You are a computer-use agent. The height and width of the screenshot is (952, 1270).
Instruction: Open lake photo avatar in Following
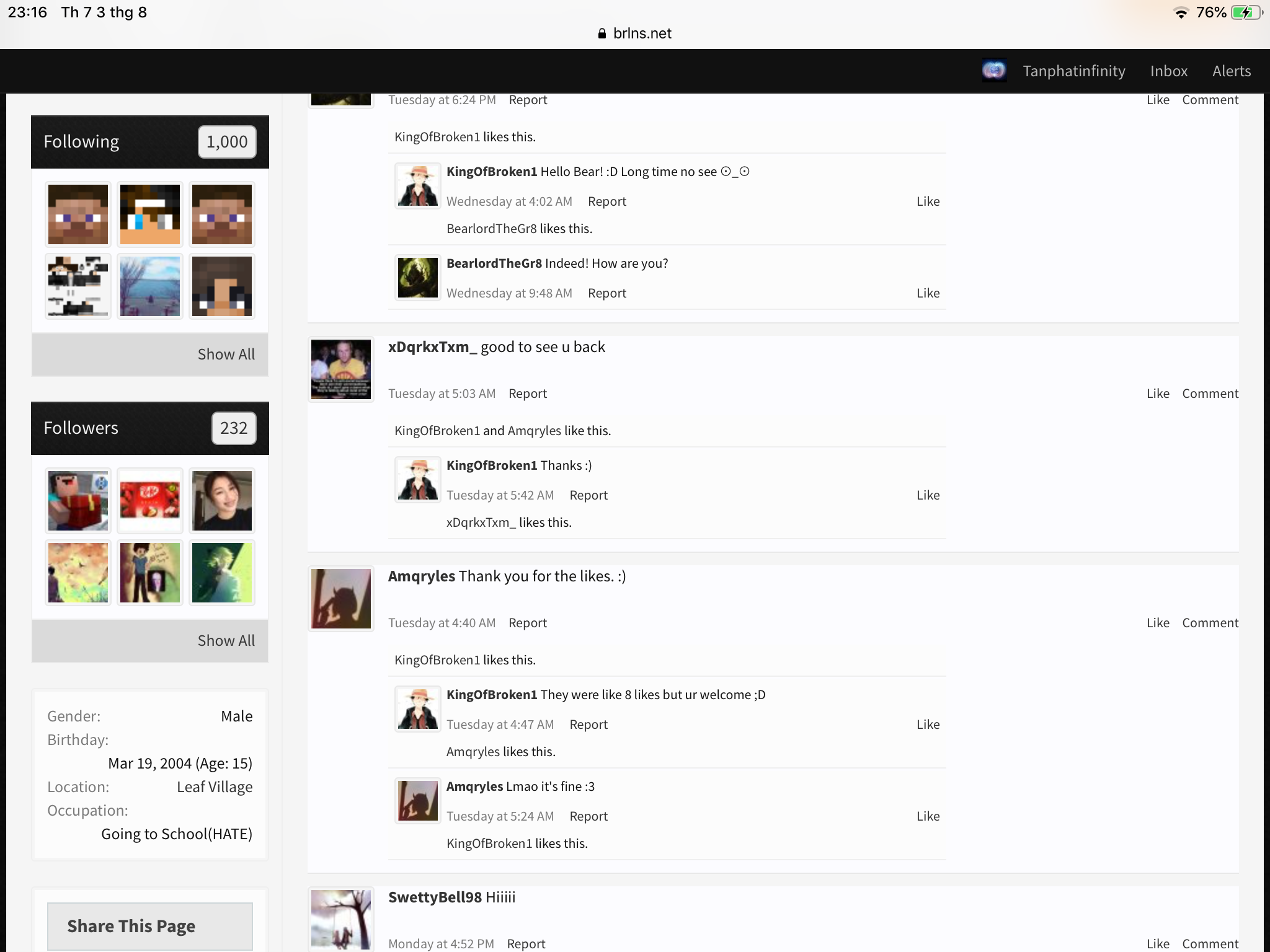[150, 286]
